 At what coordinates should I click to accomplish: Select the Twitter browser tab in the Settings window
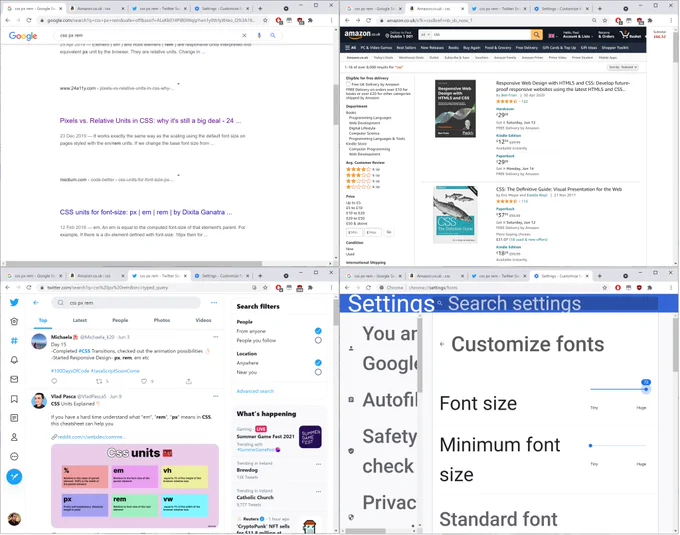coord(498,276)
